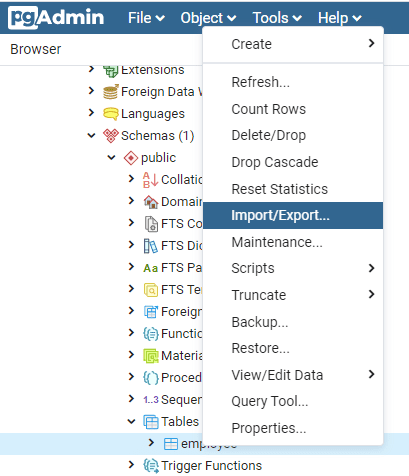
Task: Launch Query Tool... from the menu
Action: click(x=293, y=401)
